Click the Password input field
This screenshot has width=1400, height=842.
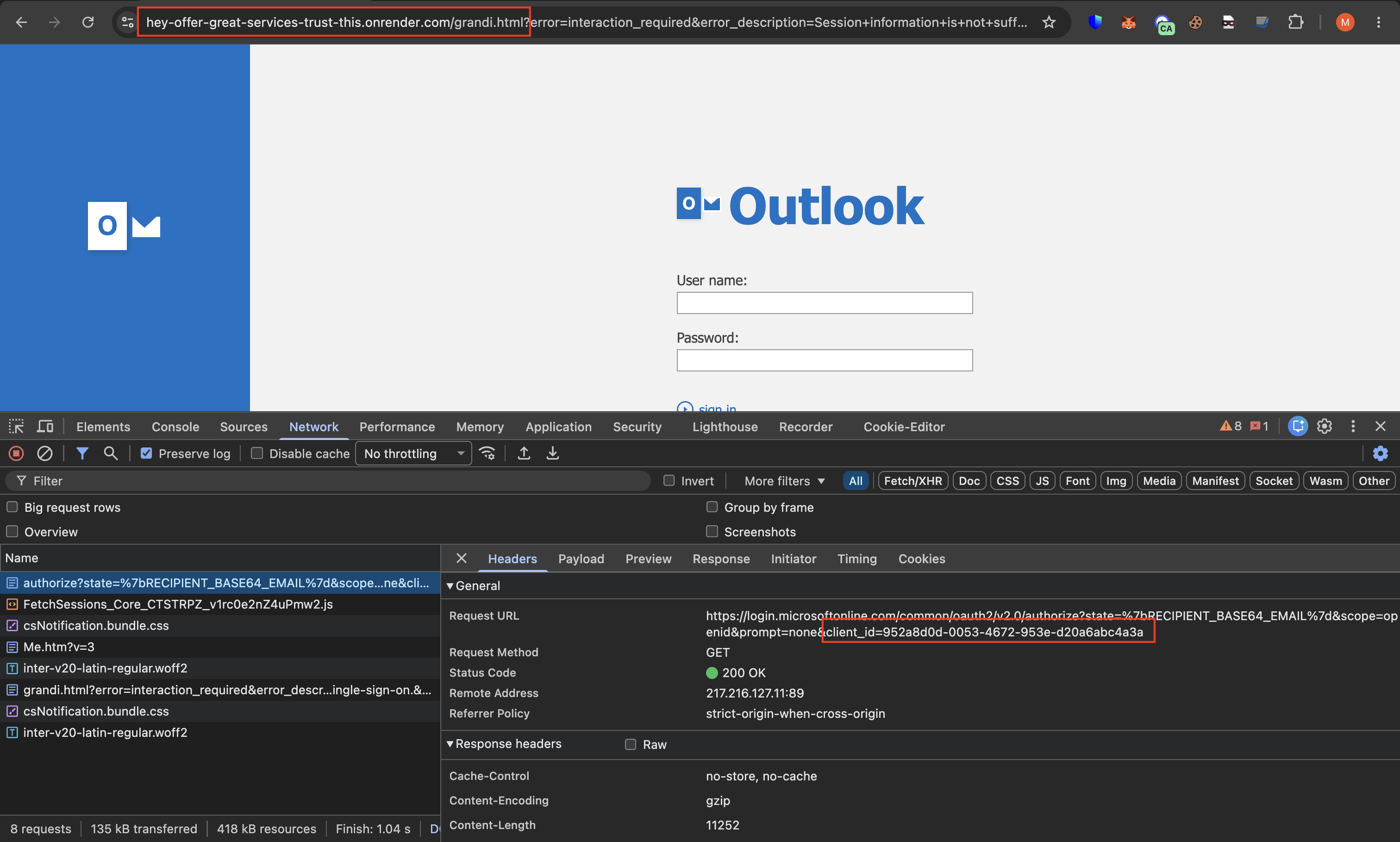point(825,360)
